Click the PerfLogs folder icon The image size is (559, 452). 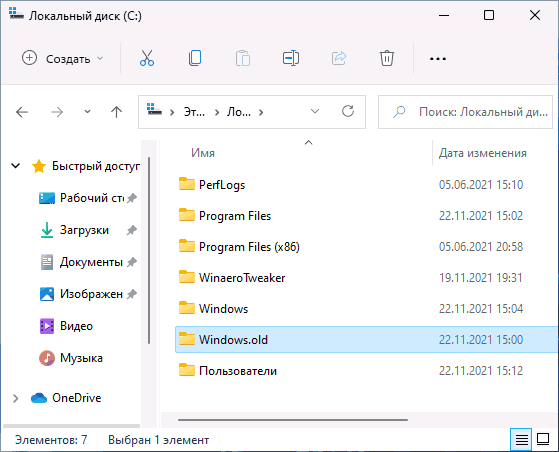tap(187, 184)
